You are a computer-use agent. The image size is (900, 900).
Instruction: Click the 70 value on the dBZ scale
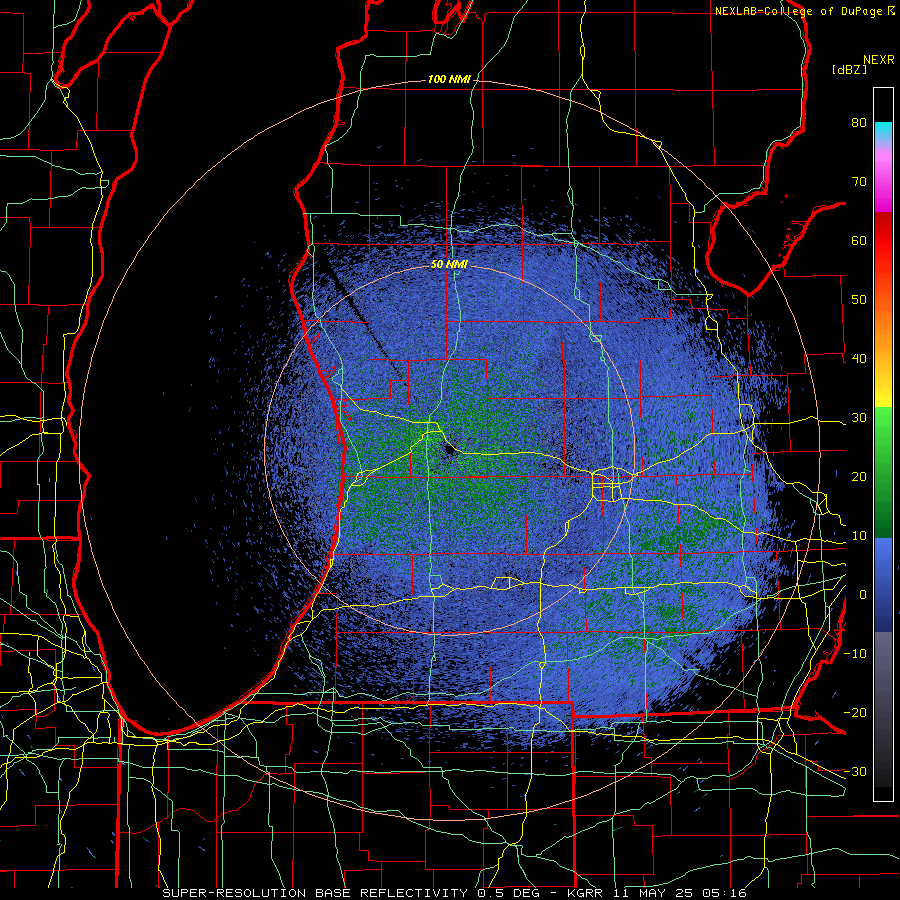coord(859,181)
